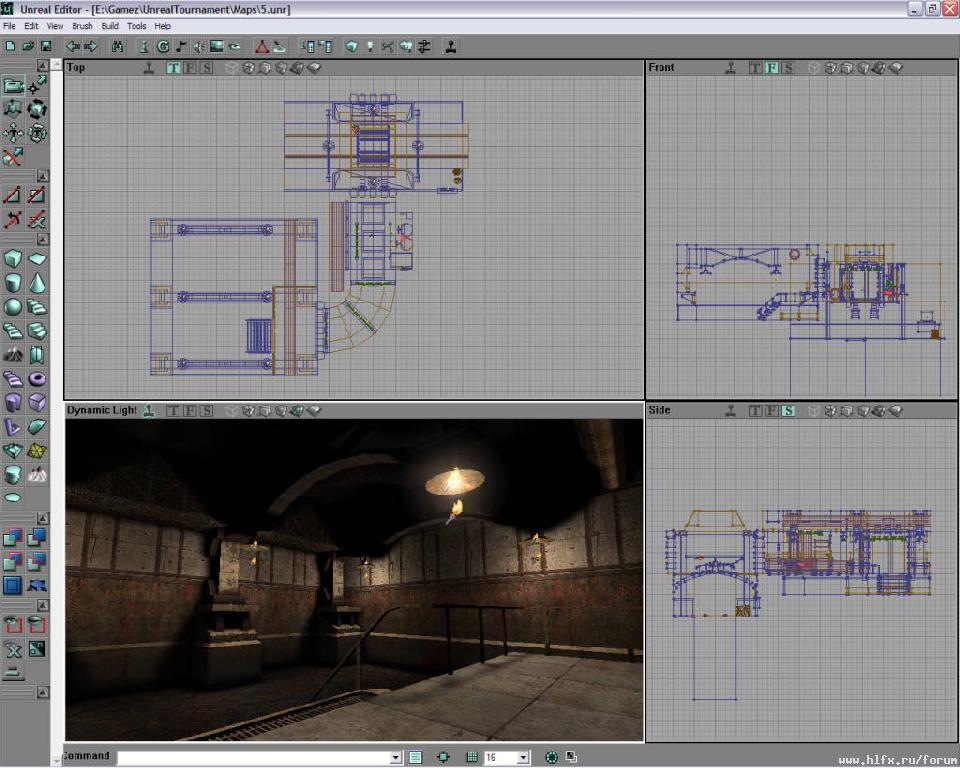Choose the Sphere brush builder icon
This screenshot has height=768, width=960.
click(x=13, y=306)
